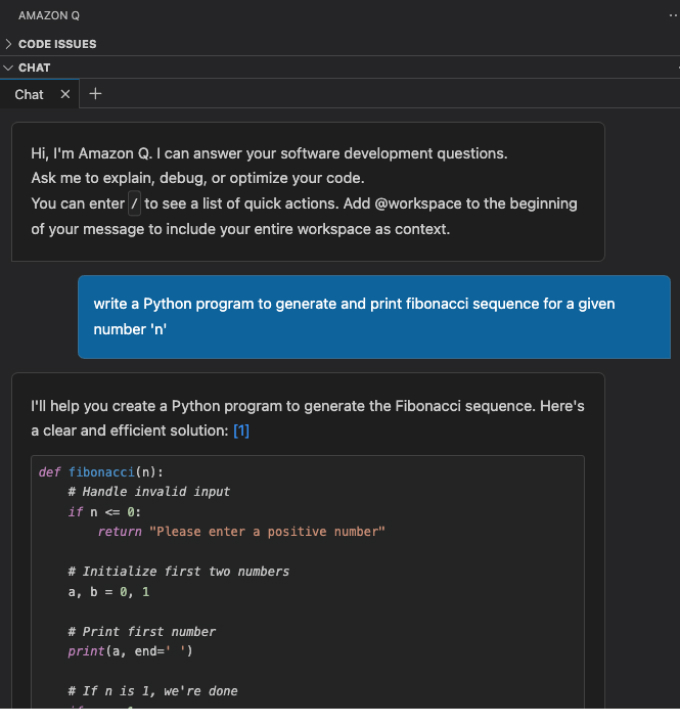680x709 pixels.
Task: Click the '# Initialize first two numbers' comment
Action: point(179,572)
